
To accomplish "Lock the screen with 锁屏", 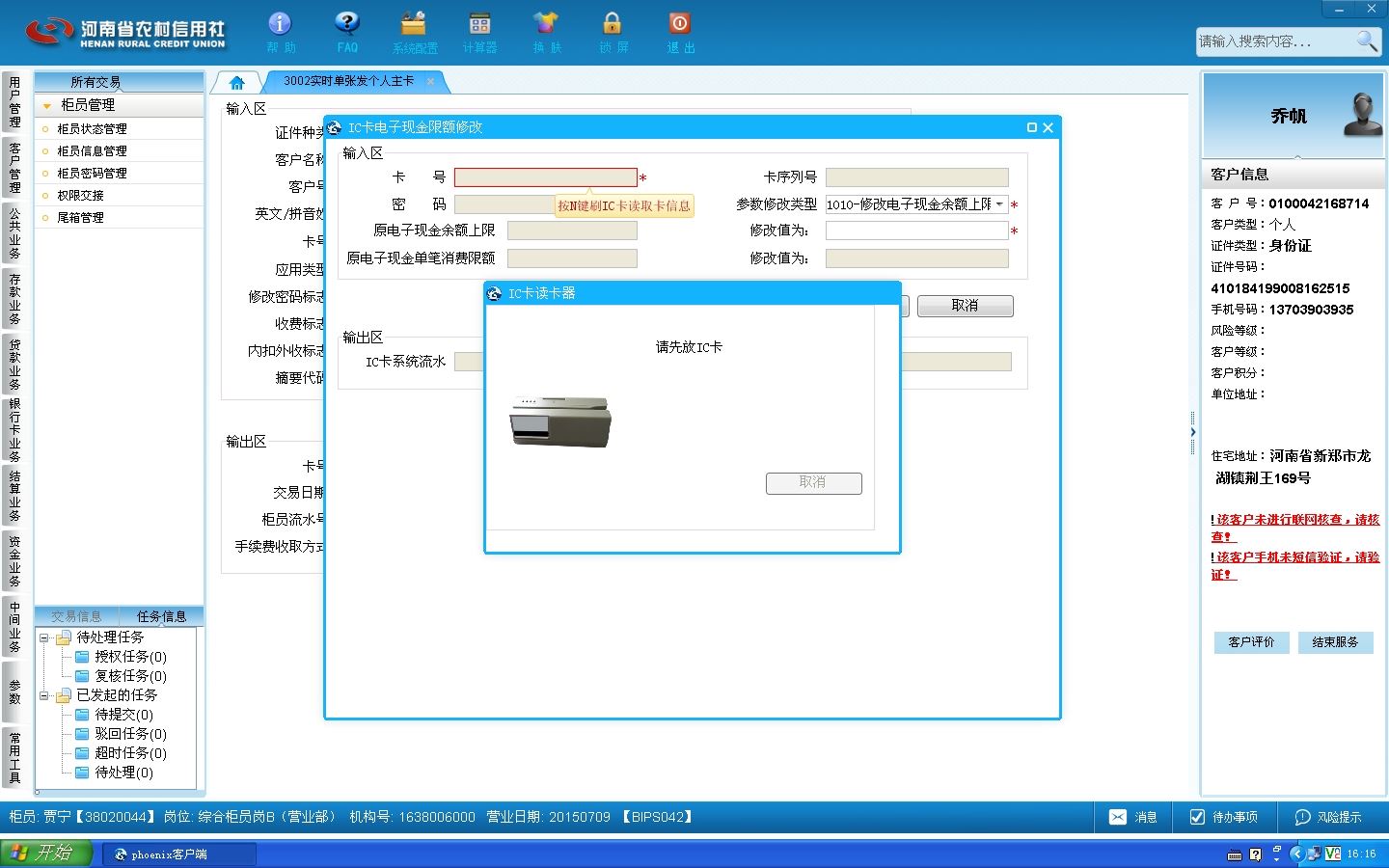I will [x=613, y=31].
